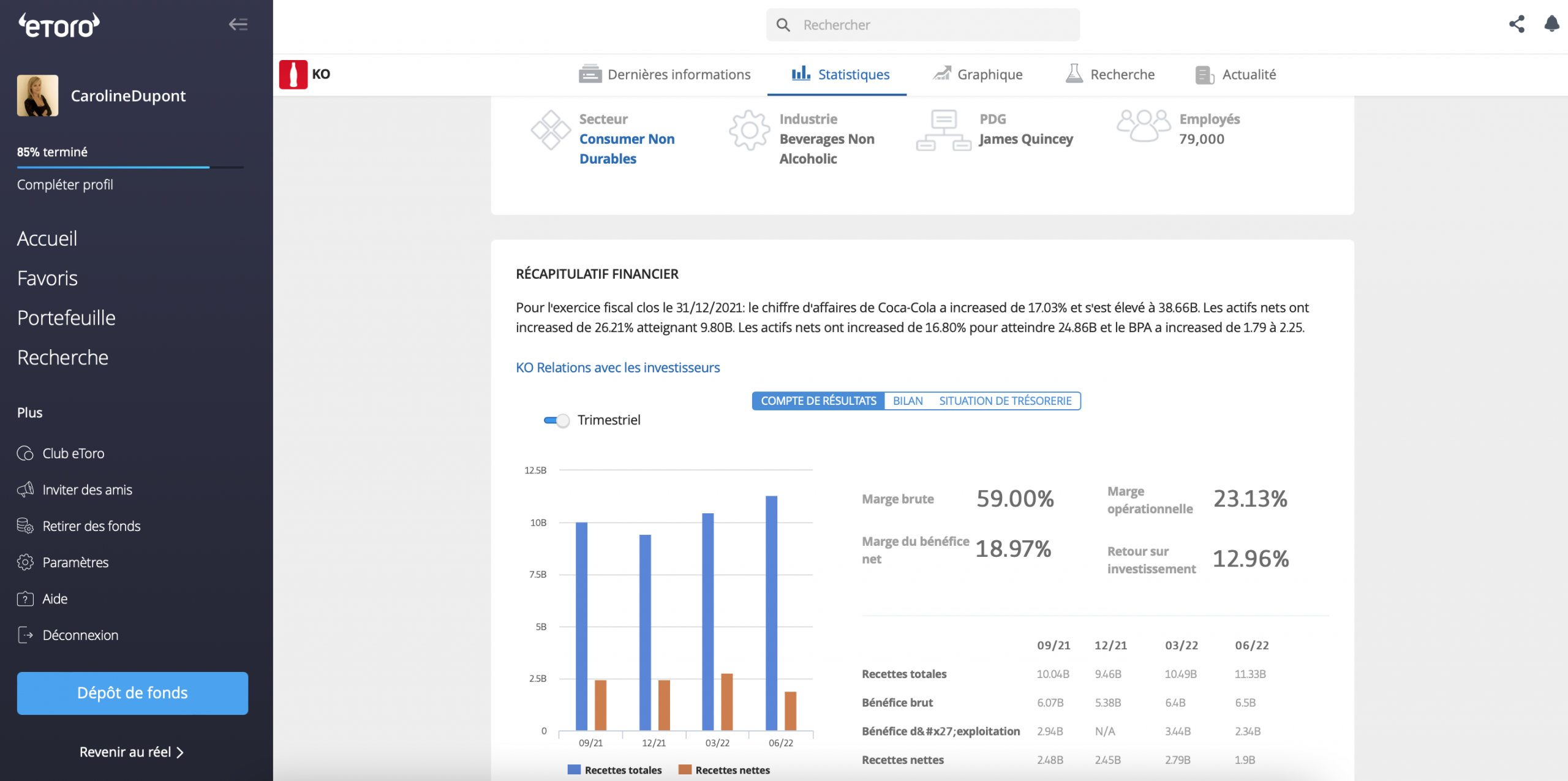This screenshot has height=781, width=1568.
Task: Click the Statistiques bar chart icon
Action: [x=801, y=74]
